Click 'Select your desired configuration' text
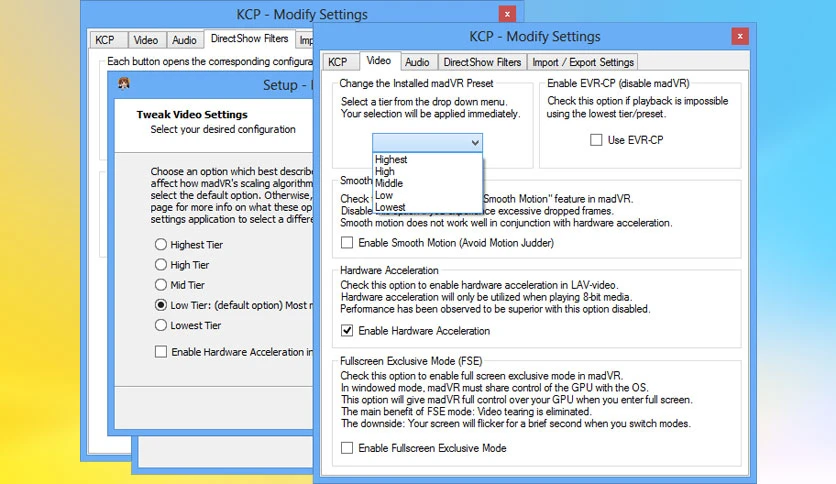836x484 pixels. [x=223, y=129]
